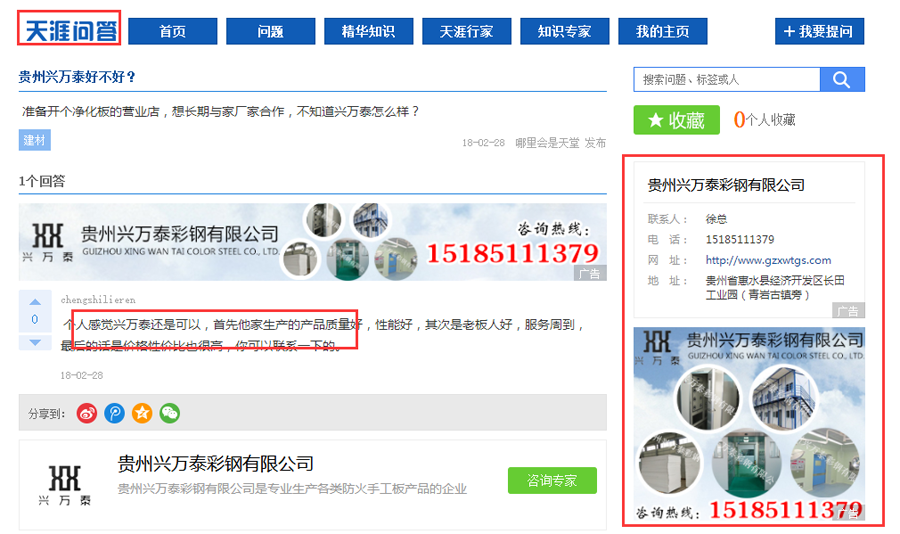This screenshot has width=900, height=534.
Task: Click the 咨询专家 button
Action: pyautogui.click(x=552, y=481)
